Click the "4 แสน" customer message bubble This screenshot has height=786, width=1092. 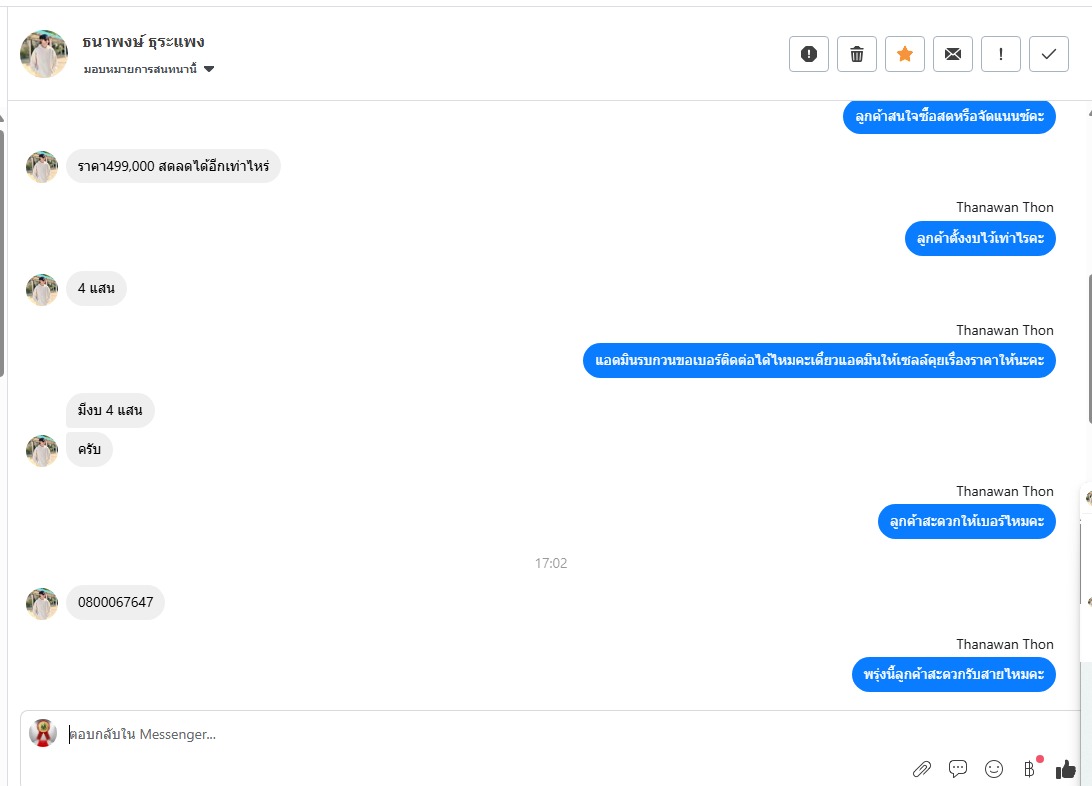(96, 288)
